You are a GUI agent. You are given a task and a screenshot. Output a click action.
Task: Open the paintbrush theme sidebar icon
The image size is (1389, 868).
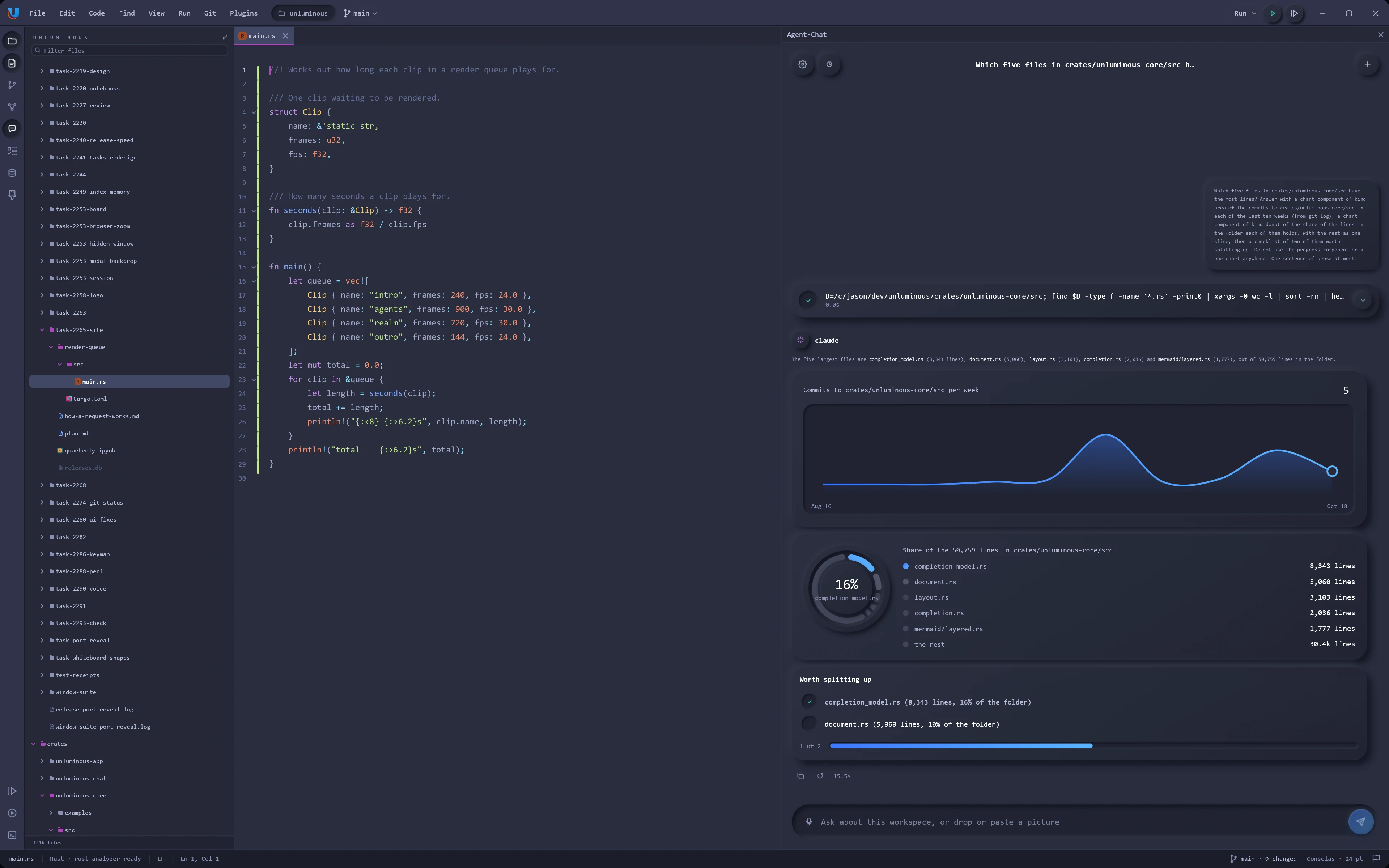coord(12,195)
